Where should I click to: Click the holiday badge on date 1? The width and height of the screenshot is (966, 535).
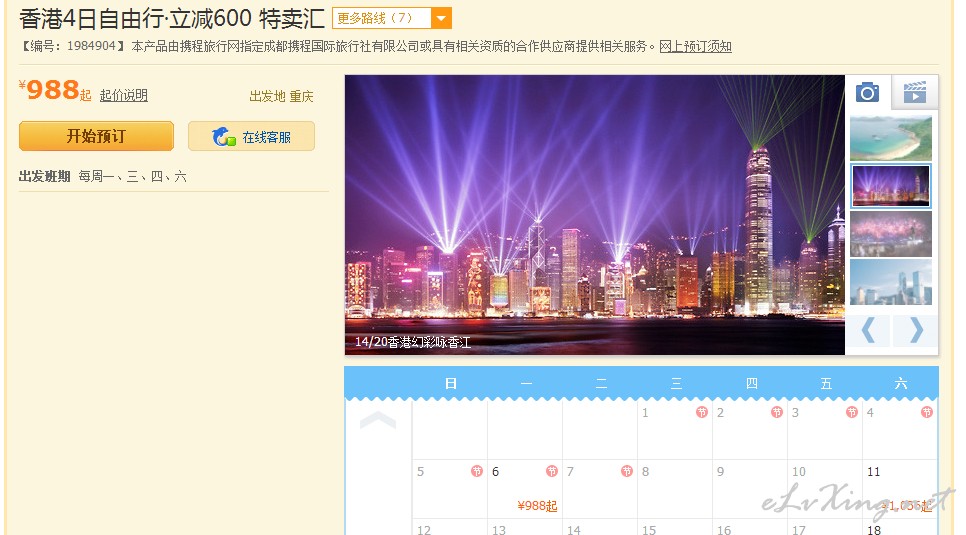click(702, 412)
